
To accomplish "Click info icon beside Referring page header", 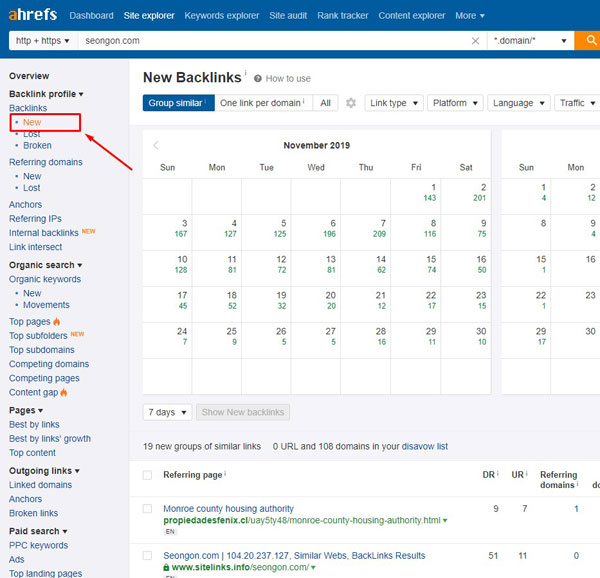I will click(x=225, y=474).
